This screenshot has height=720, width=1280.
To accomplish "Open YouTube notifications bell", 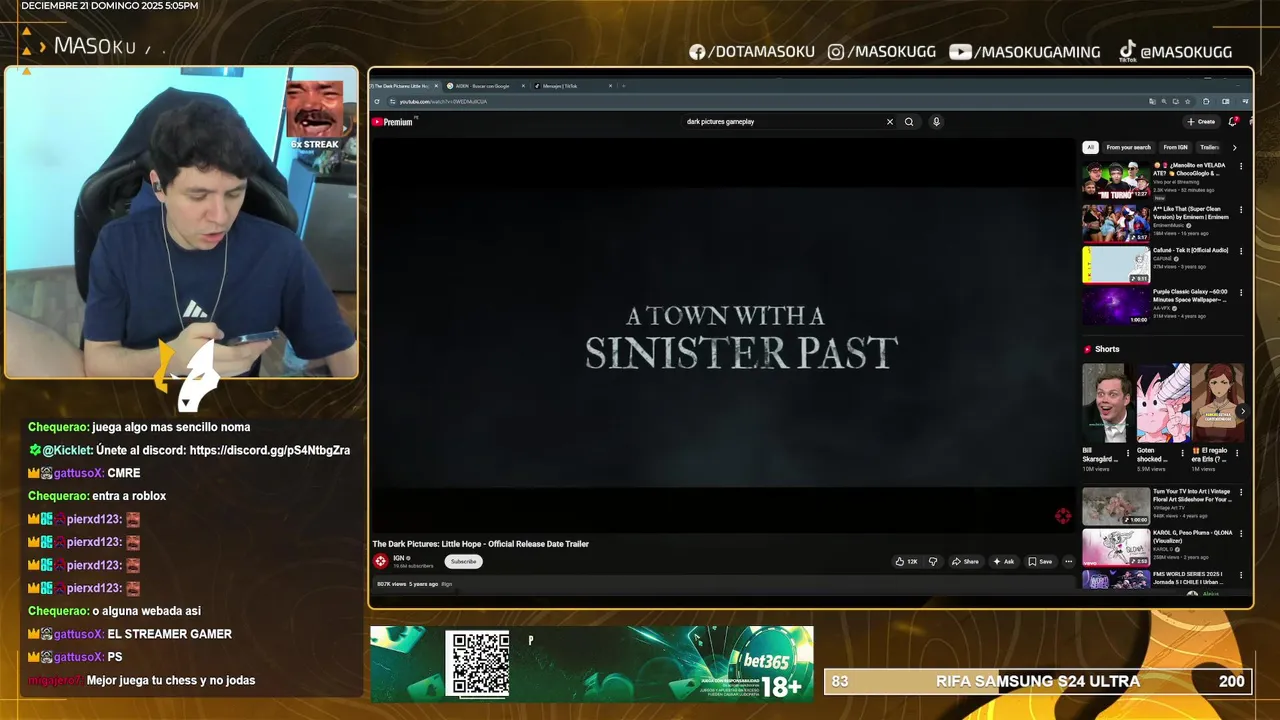I will [x=1233, y=122].
